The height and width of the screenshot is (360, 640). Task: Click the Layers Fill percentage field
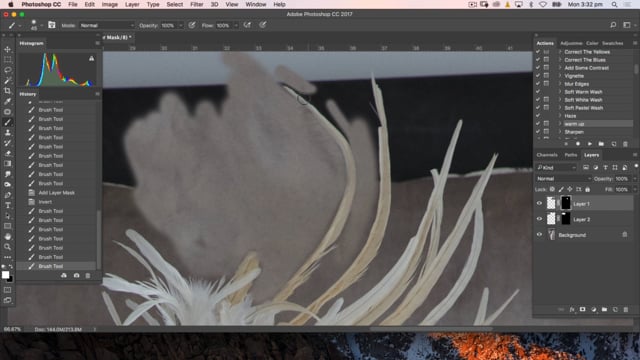coord(622,189)
